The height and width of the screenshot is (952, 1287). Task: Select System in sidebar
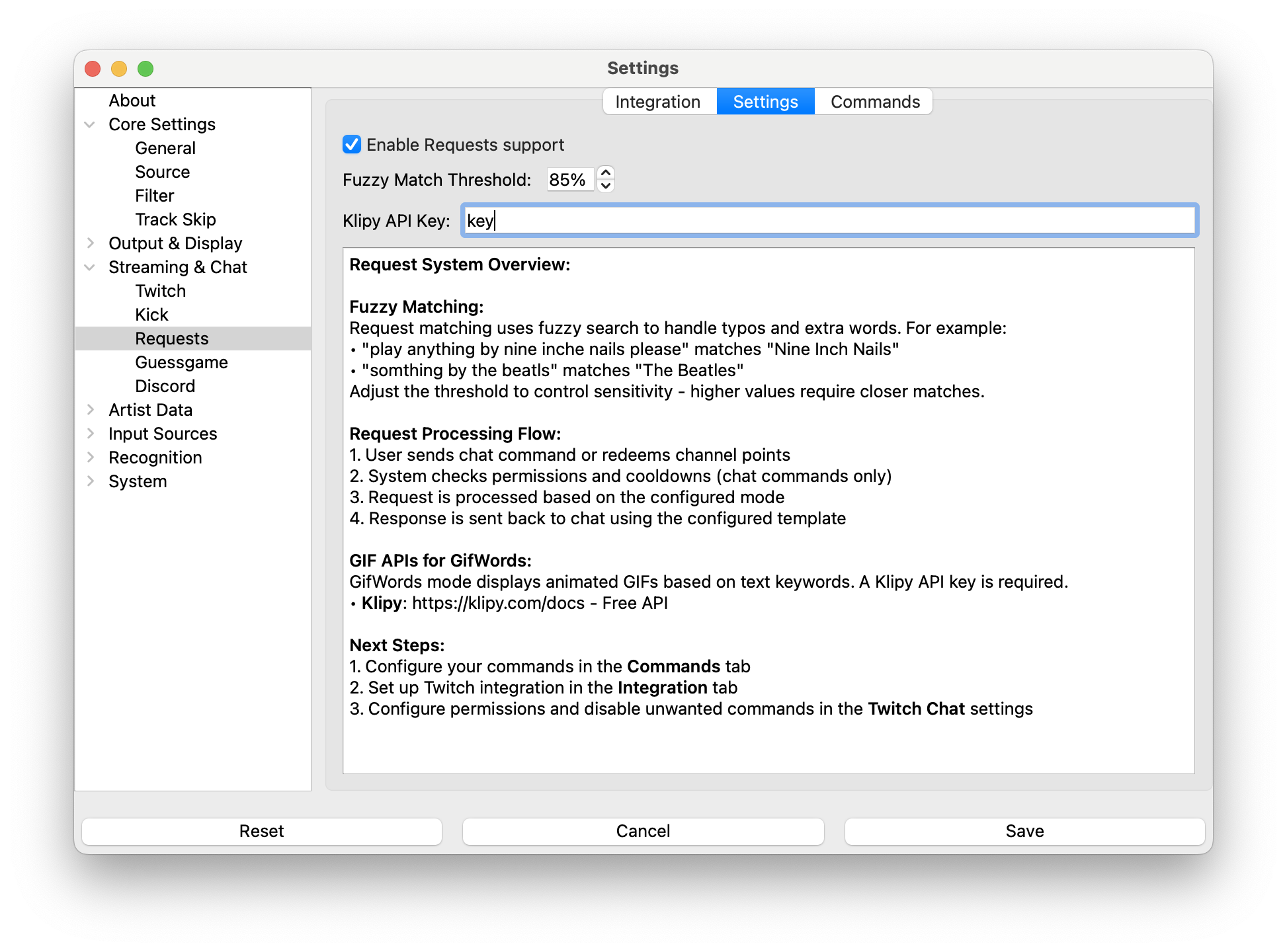pos(138,481)
